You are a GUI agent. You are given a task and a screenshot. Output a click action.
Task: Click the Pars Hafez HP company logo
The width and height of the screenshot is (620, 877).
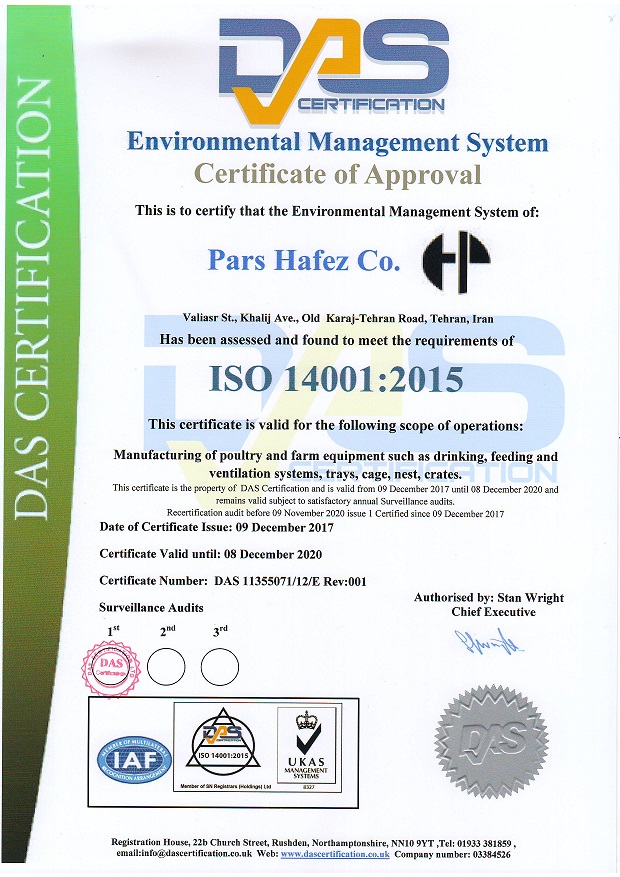pyautogui.click(x=456, y=261)
